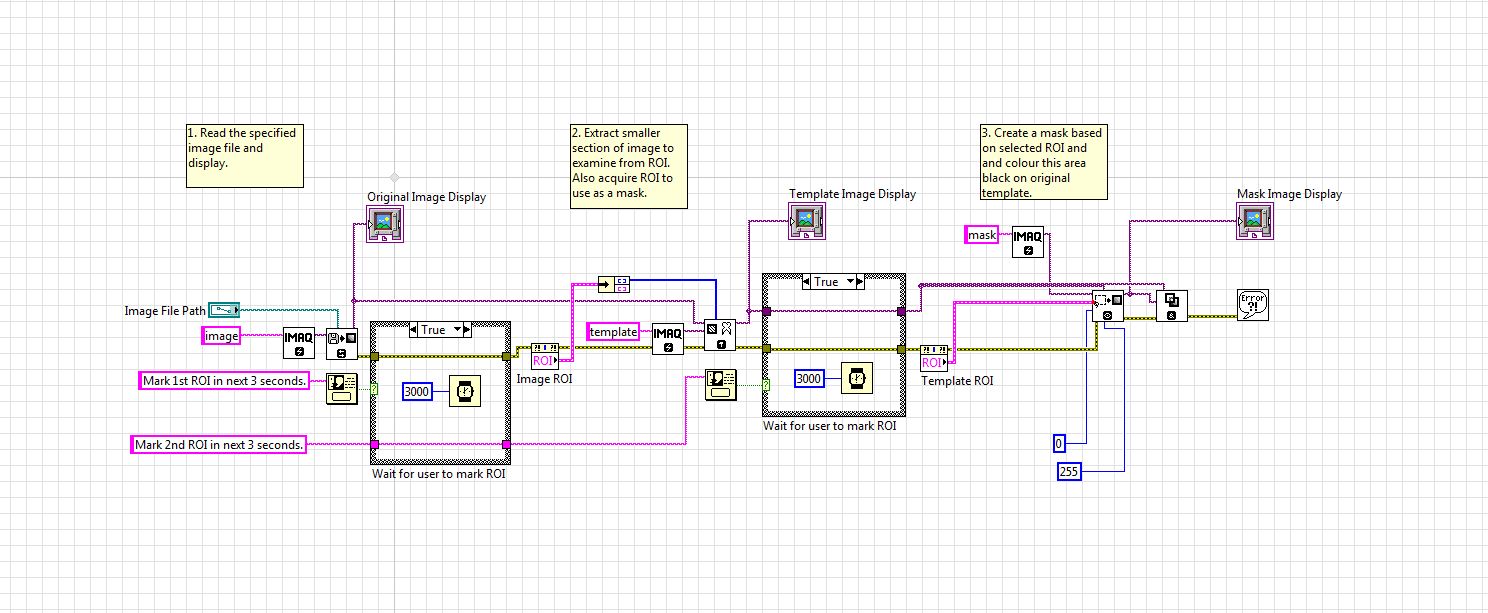Select the 'template' string constant
The height and width of the screenshot is (613, 1488).
point(613,331)
